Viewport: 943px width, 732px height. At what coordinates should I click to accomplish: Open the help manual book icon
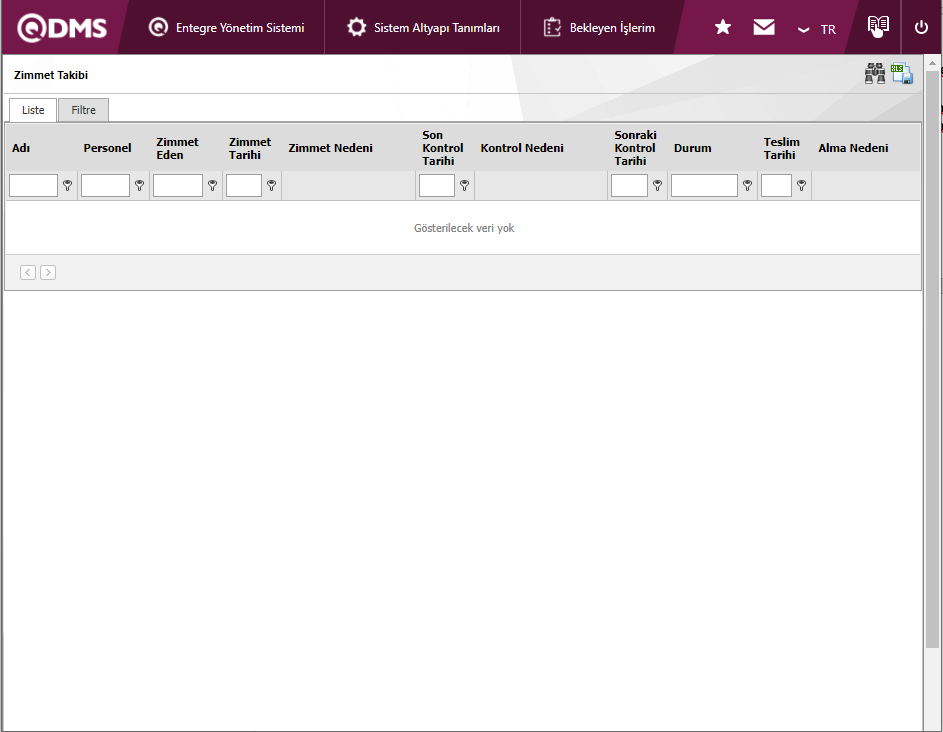[x=878, y=26]
